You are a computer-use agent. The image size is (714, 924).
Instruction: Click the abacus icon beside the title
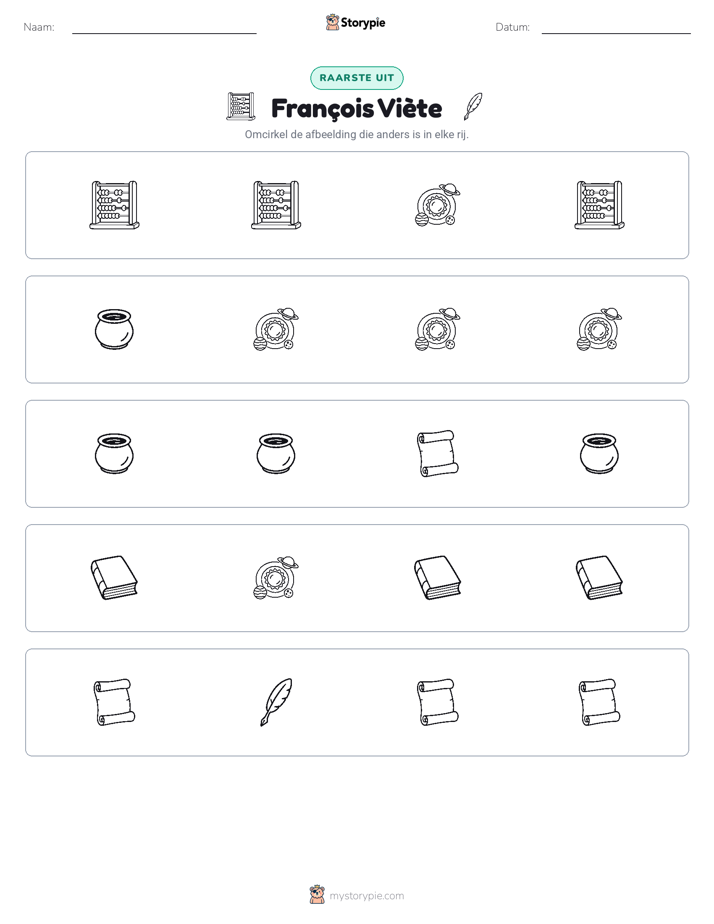point(241,107)
